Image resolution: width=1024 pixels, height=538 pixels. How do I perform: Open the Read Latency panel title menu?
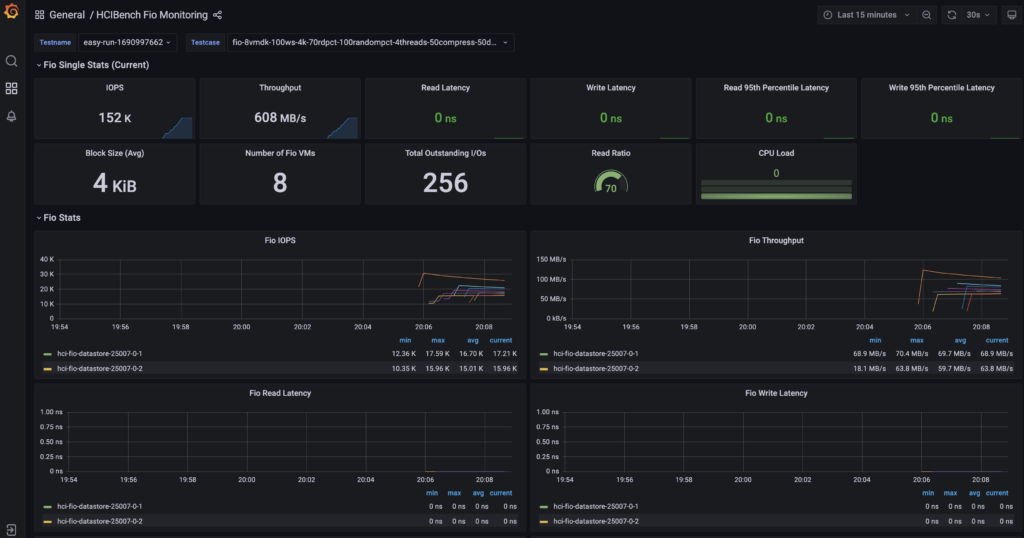[445, 87]
